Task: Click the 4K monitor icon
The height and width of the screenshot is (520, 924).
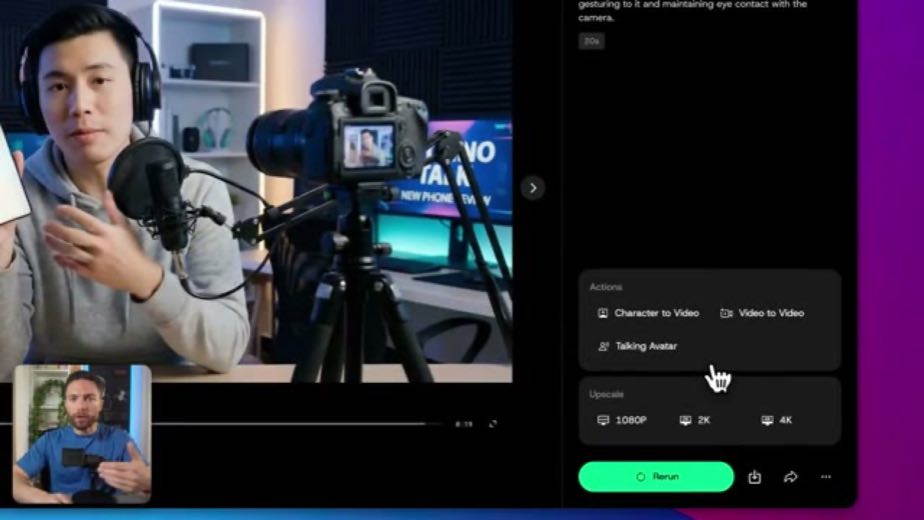Action: tap(767, 420)
